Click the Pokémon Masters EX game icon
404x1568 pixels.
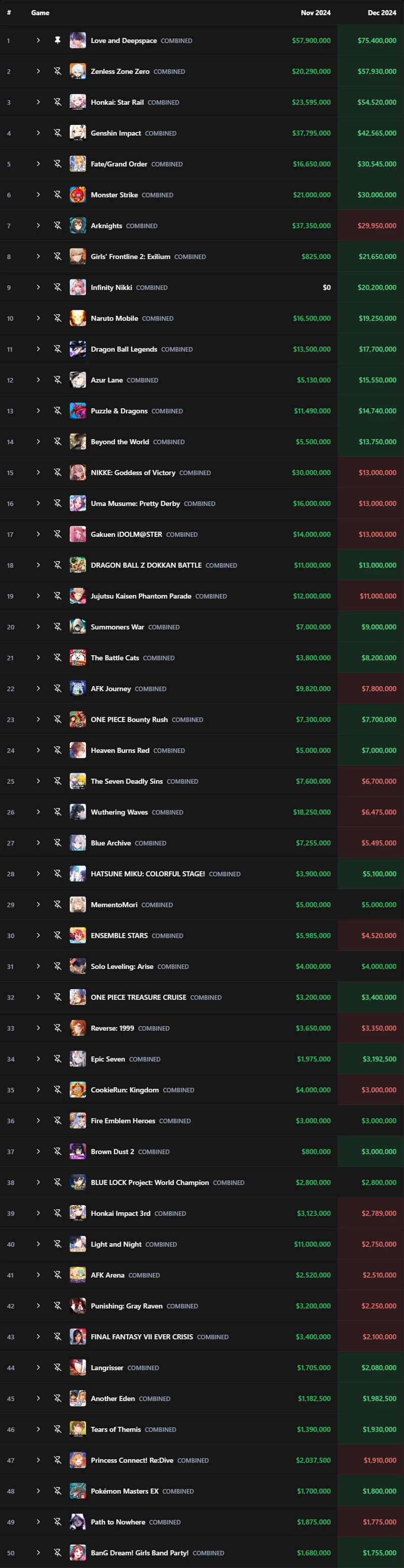(77, 1491)
